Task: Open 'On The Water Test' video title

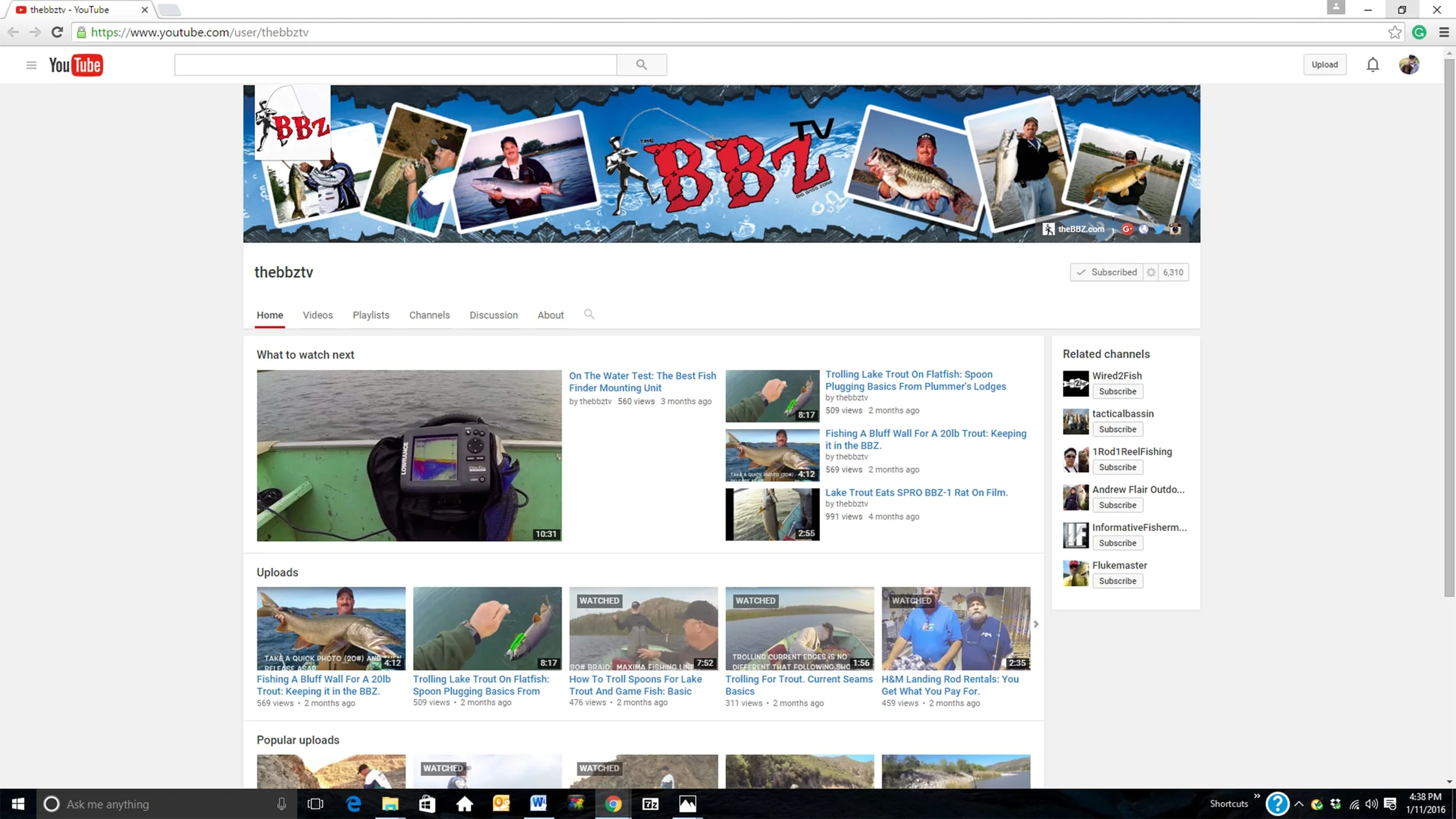Action: [642, 382]
